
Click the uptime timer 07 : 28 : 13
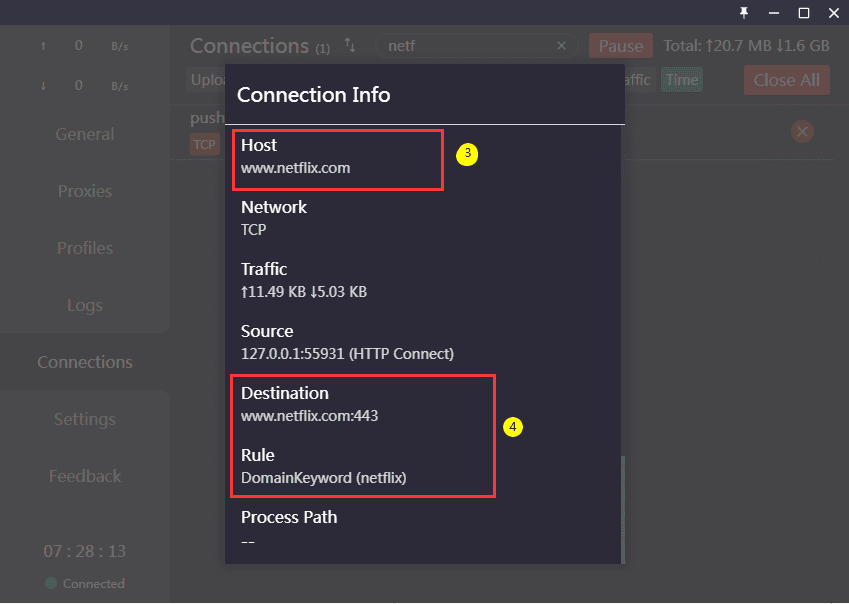(85, 551)
